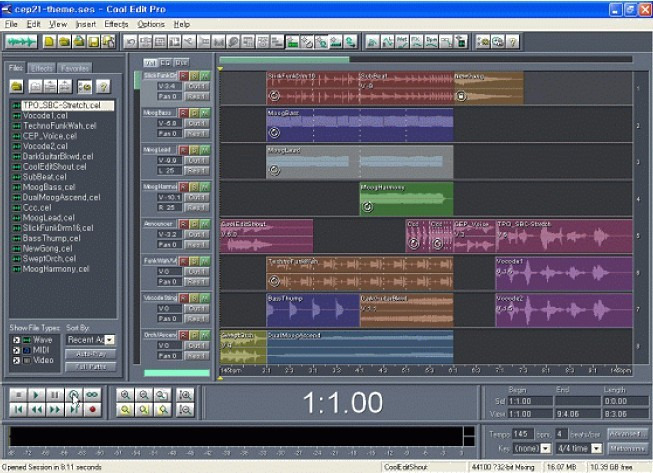Screen dimensions: 653x473
Task: Open the Edit menu
Action: 33,24
